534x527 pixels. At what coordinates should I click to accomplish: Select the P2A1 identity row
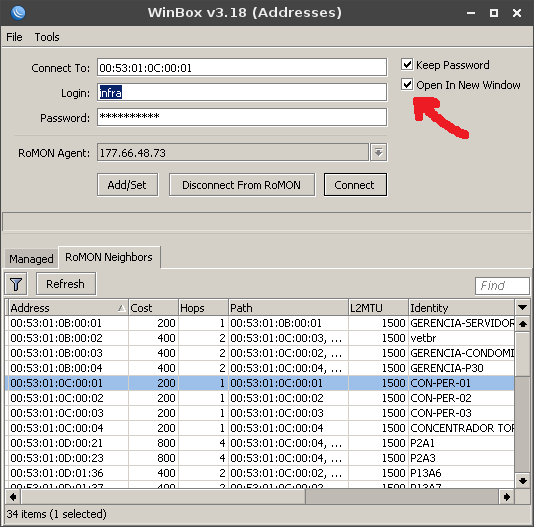(261, 443)
